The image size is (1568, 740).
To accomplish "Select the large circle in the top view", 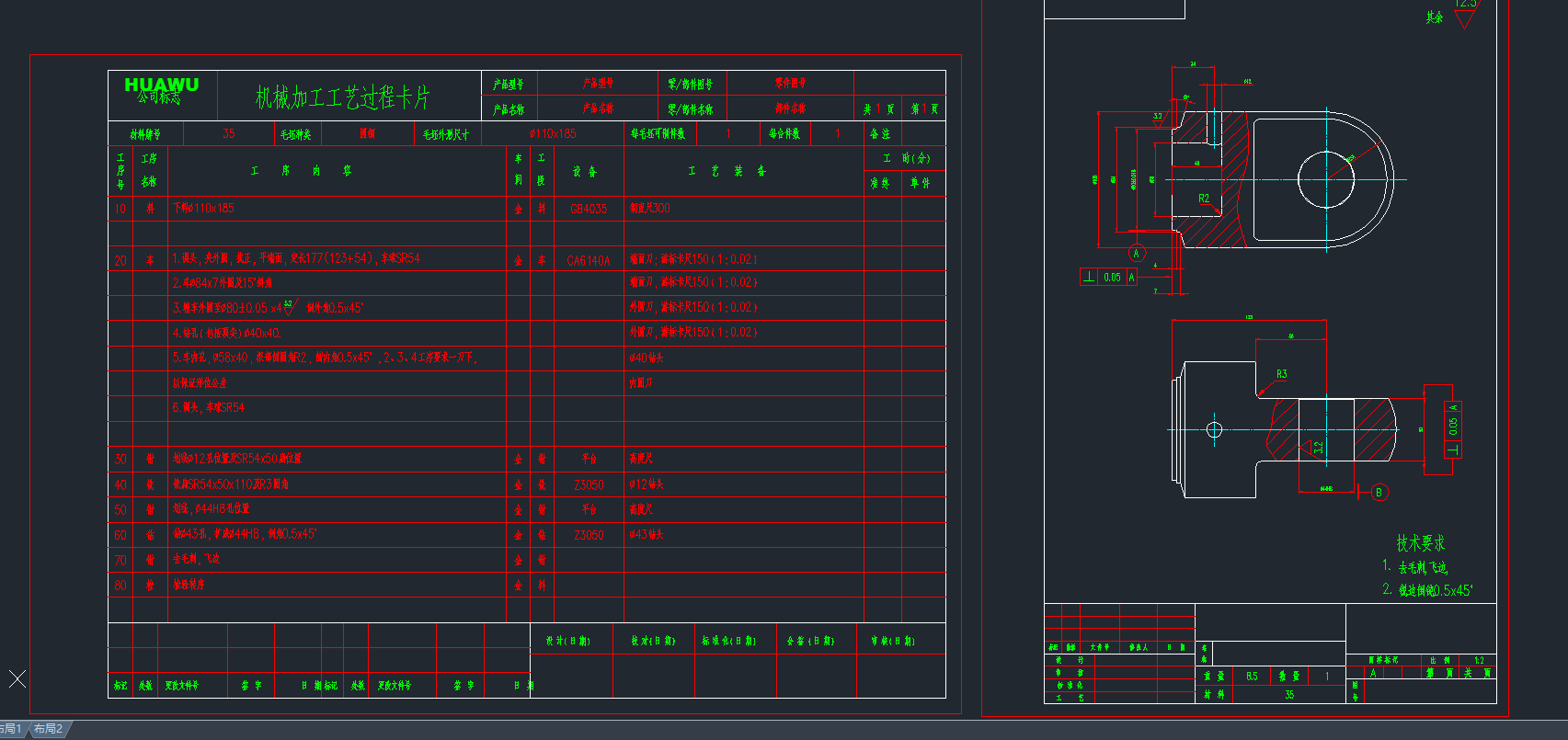I will [1325, 180].
